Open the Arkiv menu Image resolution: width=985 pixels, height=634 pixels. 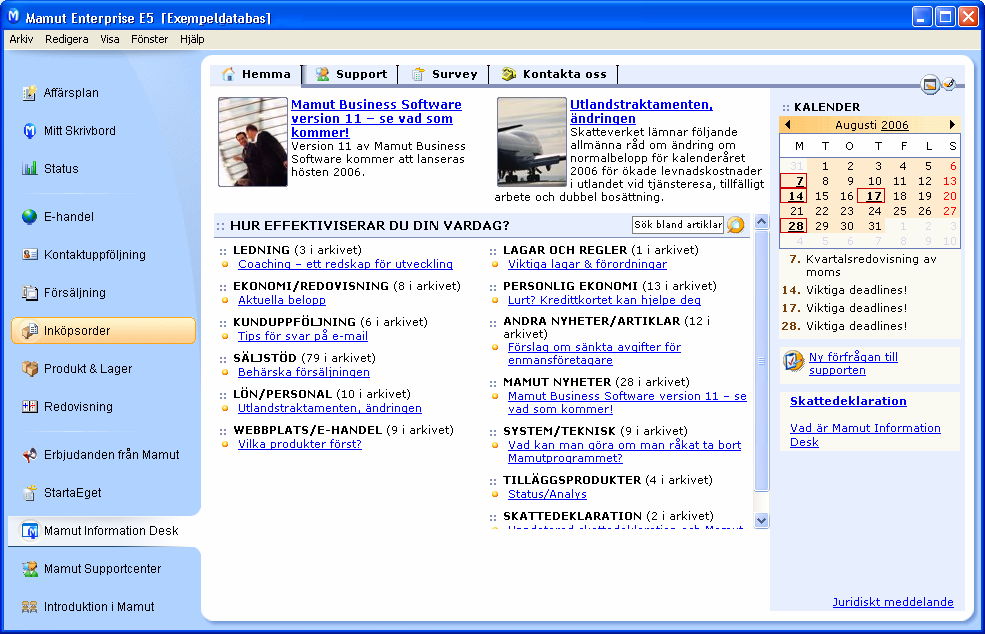(21, 39)
